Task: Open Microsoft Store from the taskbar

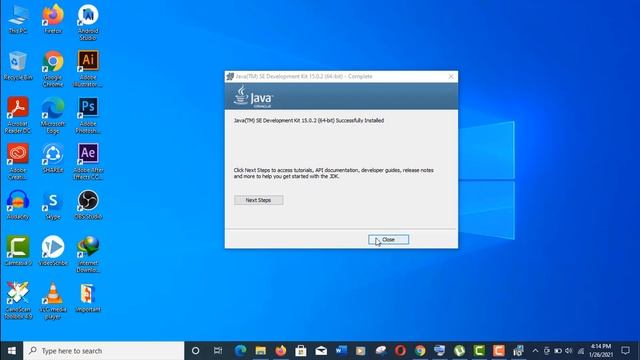Action: coord(301,351)
